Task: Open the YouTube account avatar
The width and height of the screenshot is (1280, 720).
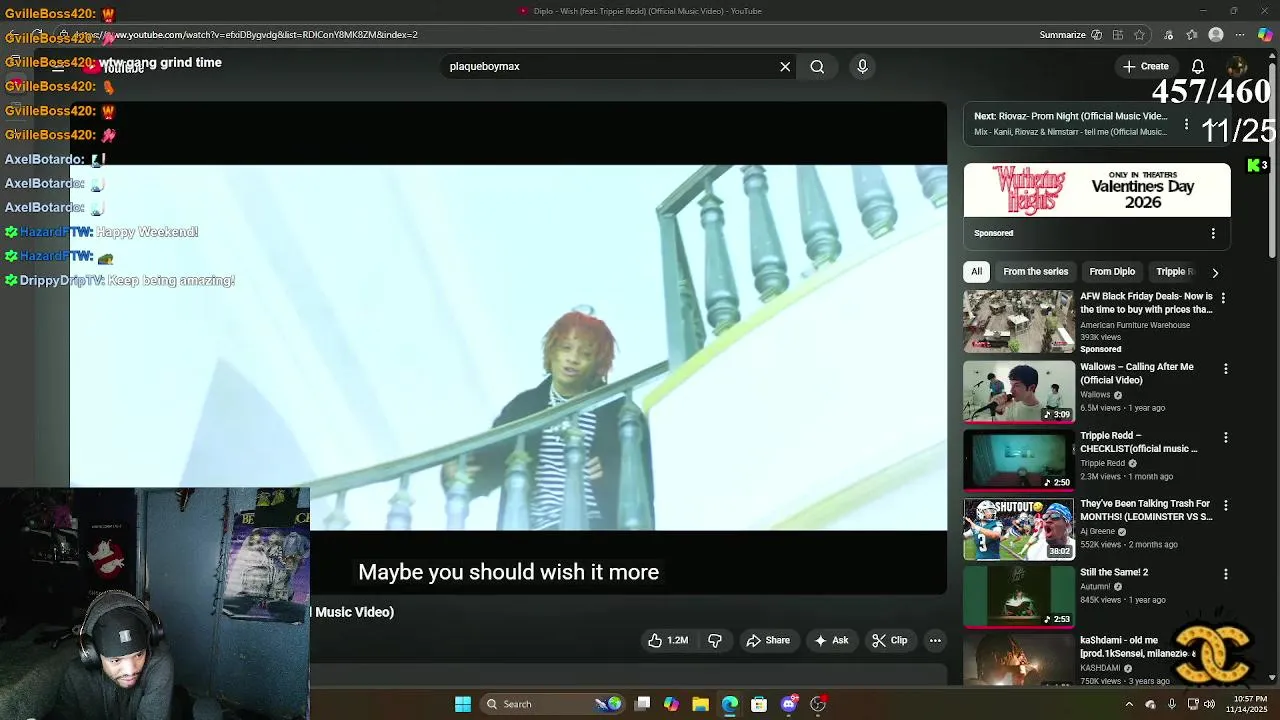Action: tap(1237, 67)
